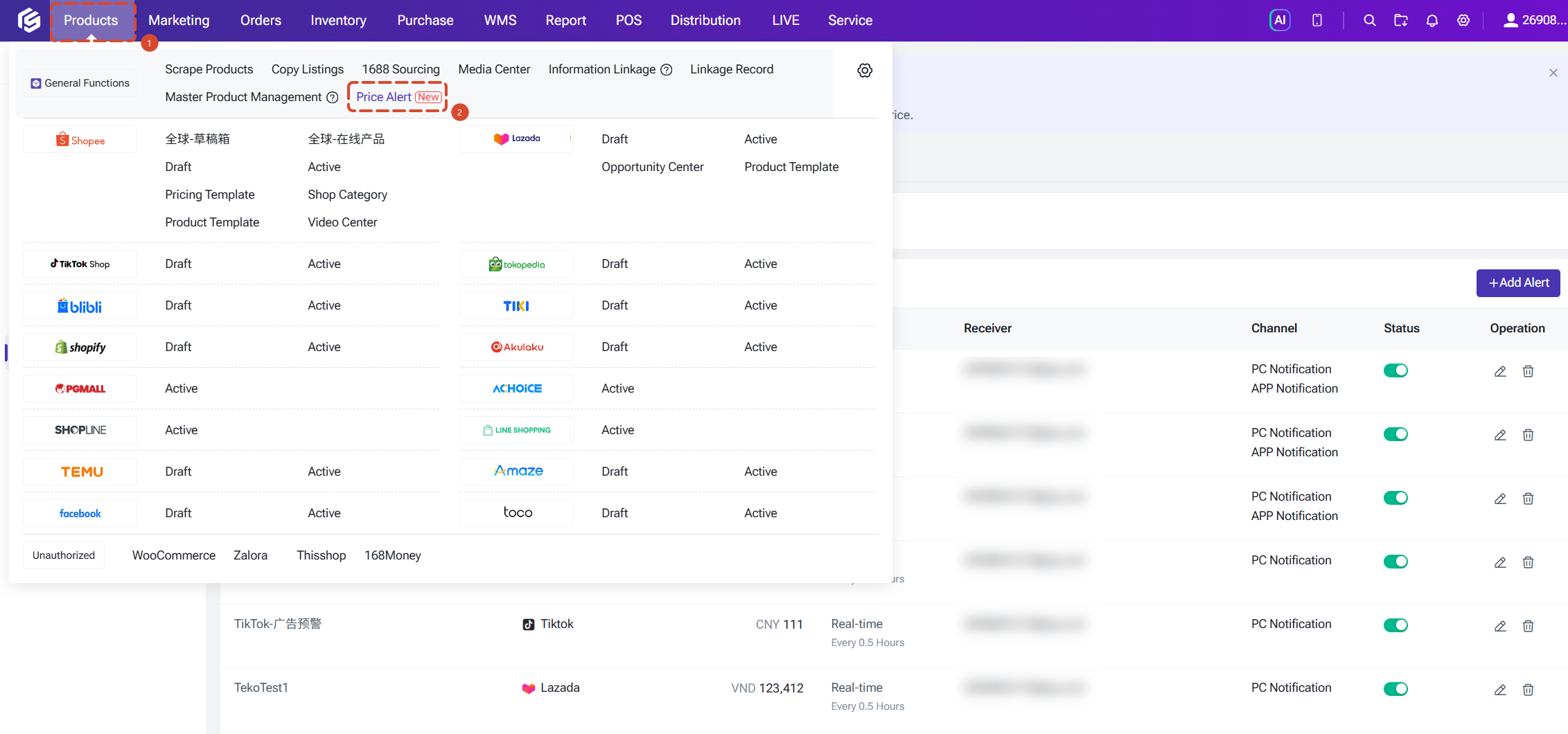Toggle the second alert's status switch

[x=1395, y=434]
